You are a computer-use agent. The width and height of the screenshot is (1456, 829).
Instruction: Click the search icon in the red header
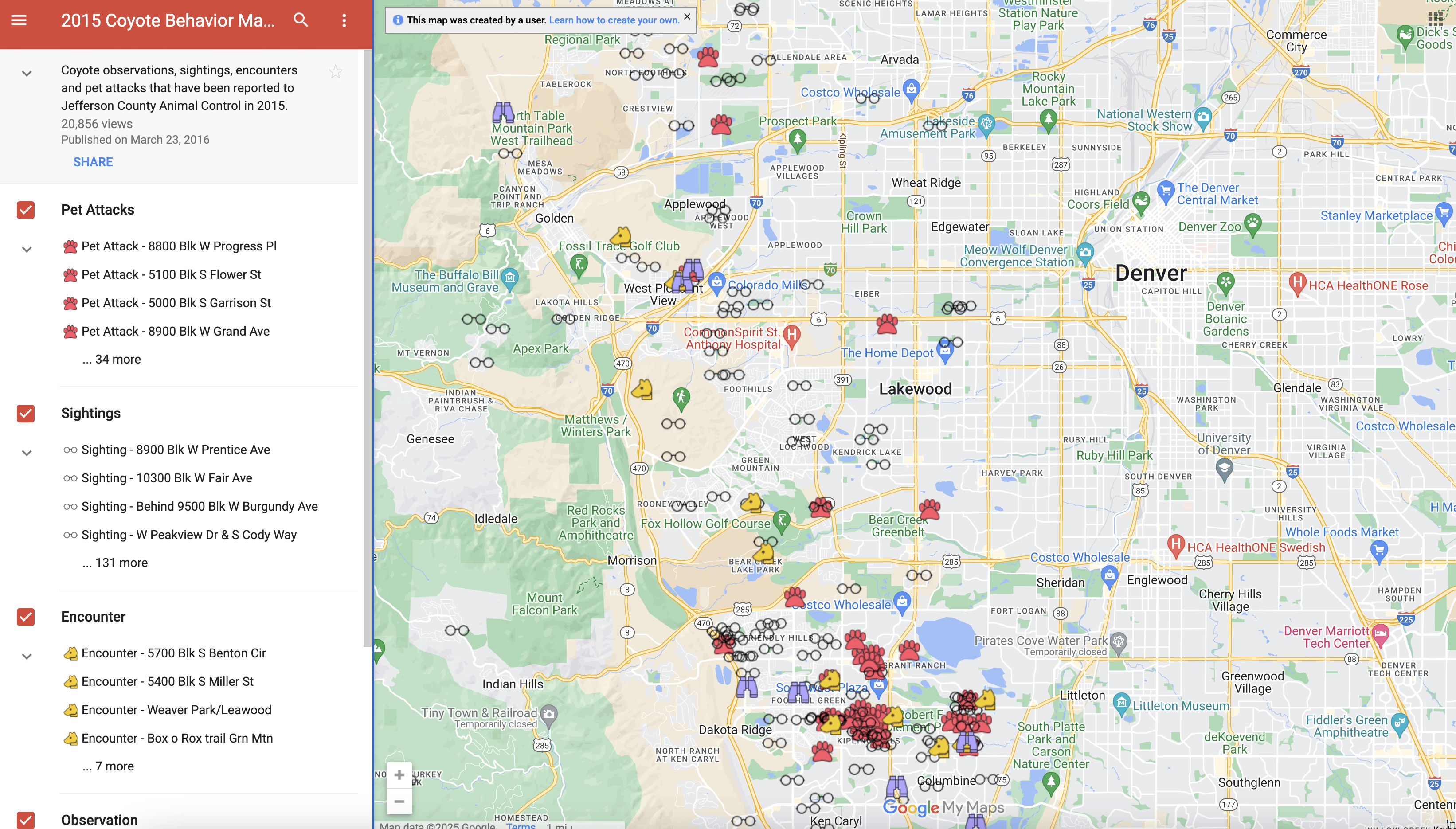301,20
